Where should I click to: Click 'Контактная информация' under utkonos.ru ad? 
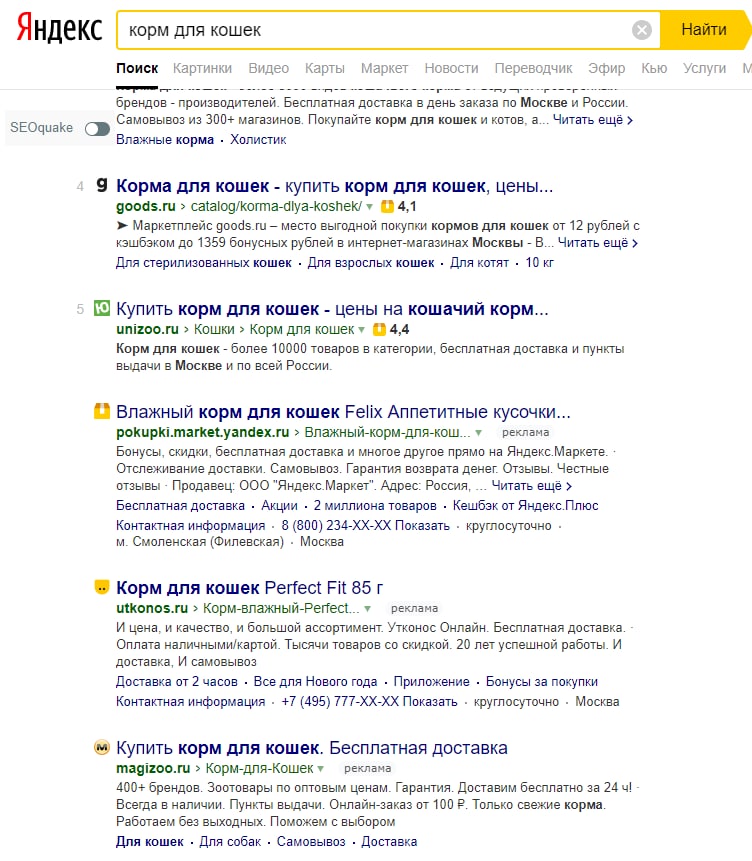coord(191,702)
